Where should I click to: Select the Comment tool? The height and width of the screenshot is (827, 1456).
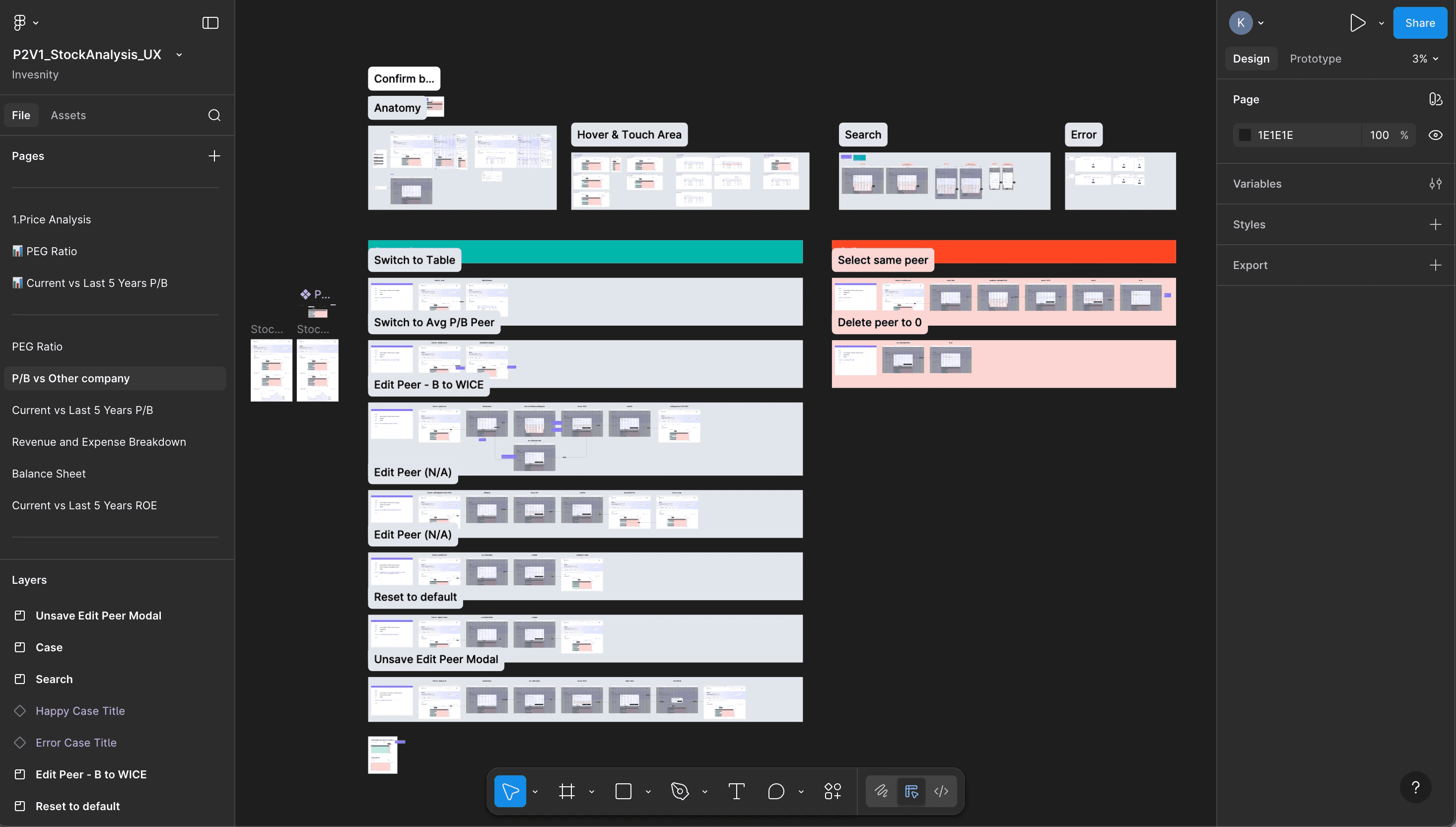pyautogui.click(x=776, y=791)
